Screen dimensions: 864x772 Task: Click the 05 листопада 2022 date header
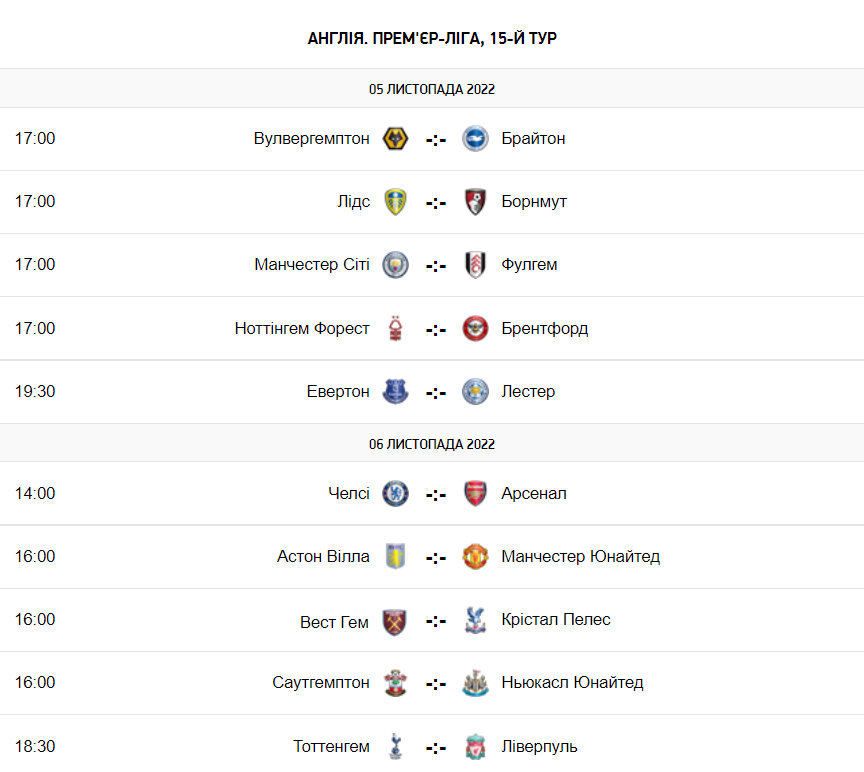432,89
